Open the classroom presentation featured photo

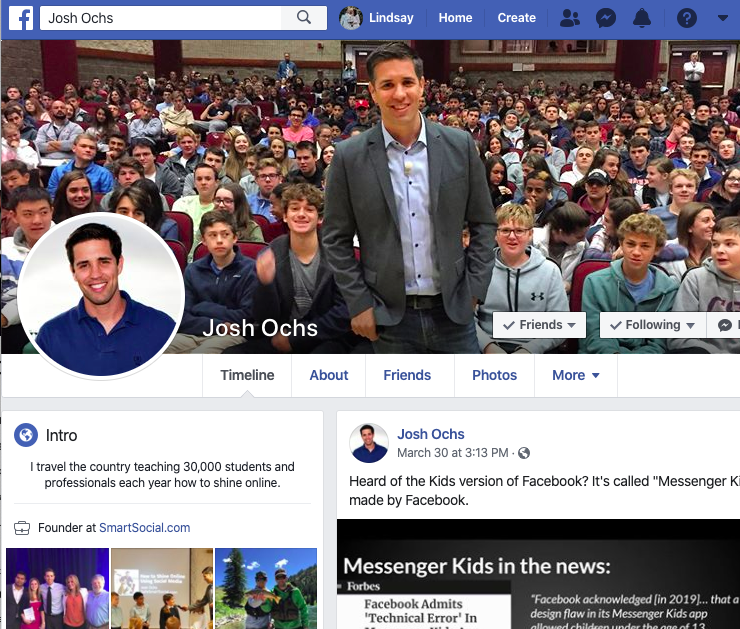[x=162, y=588]
